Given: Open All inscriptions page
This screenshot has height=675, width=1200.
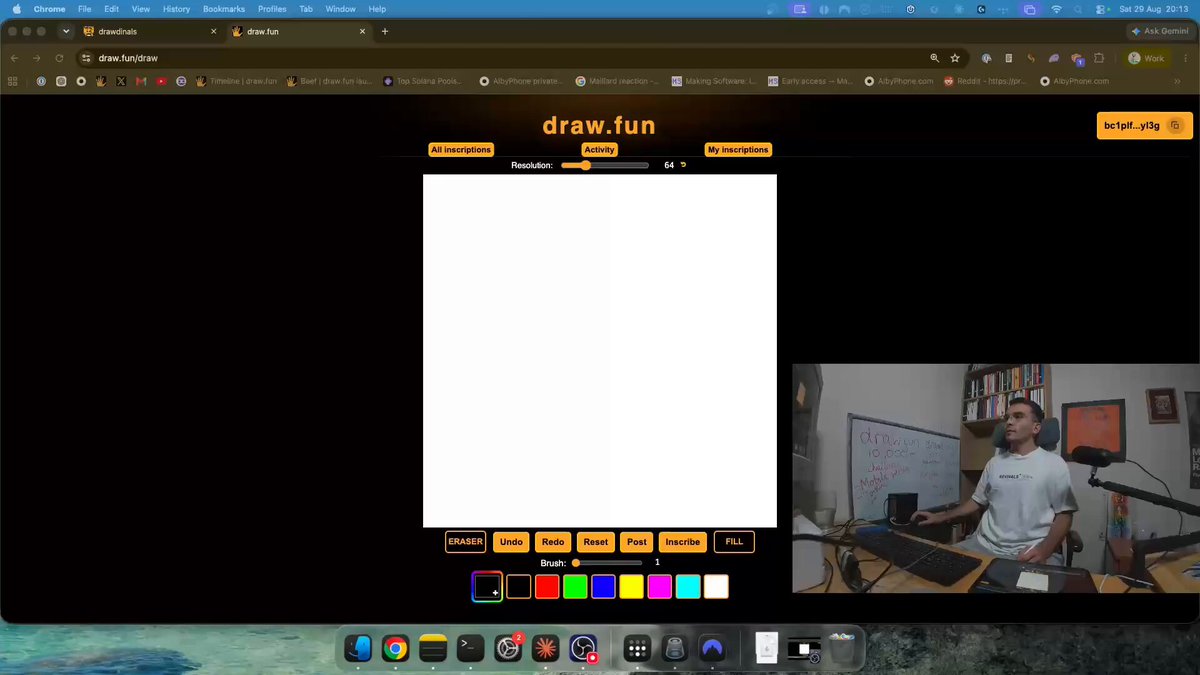Looking at the screenshot, I should [461, 150].
